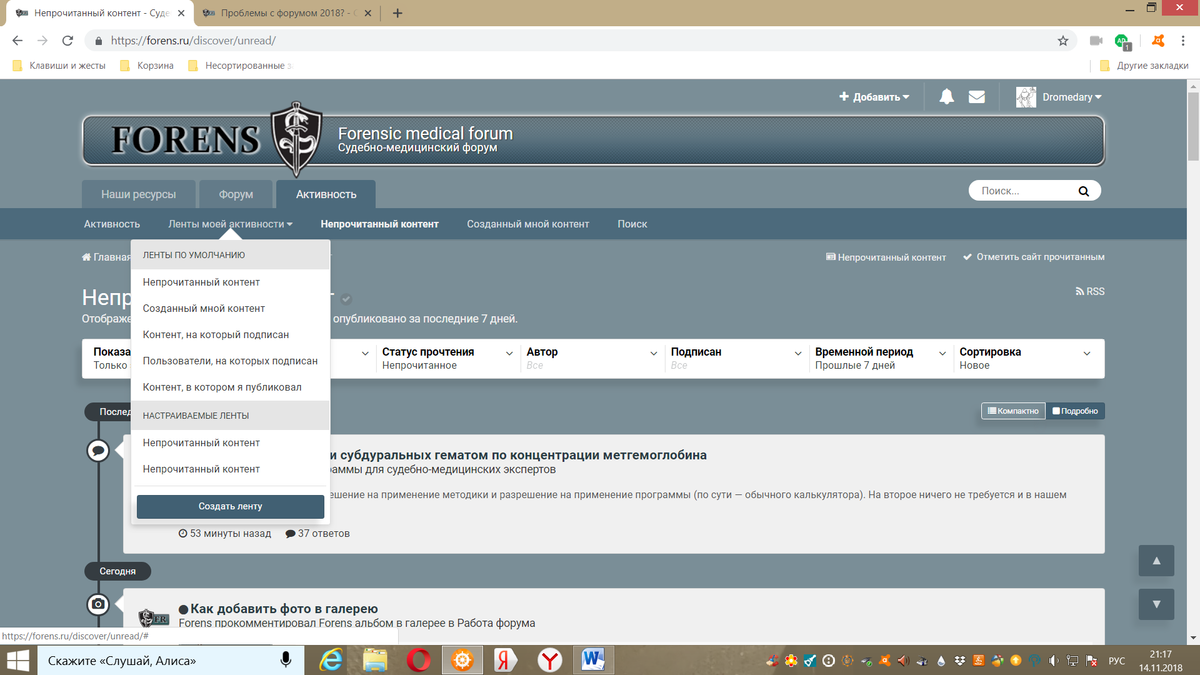Open the Windows Start menu
The image size is (1200, 675).
click(18, 660)
